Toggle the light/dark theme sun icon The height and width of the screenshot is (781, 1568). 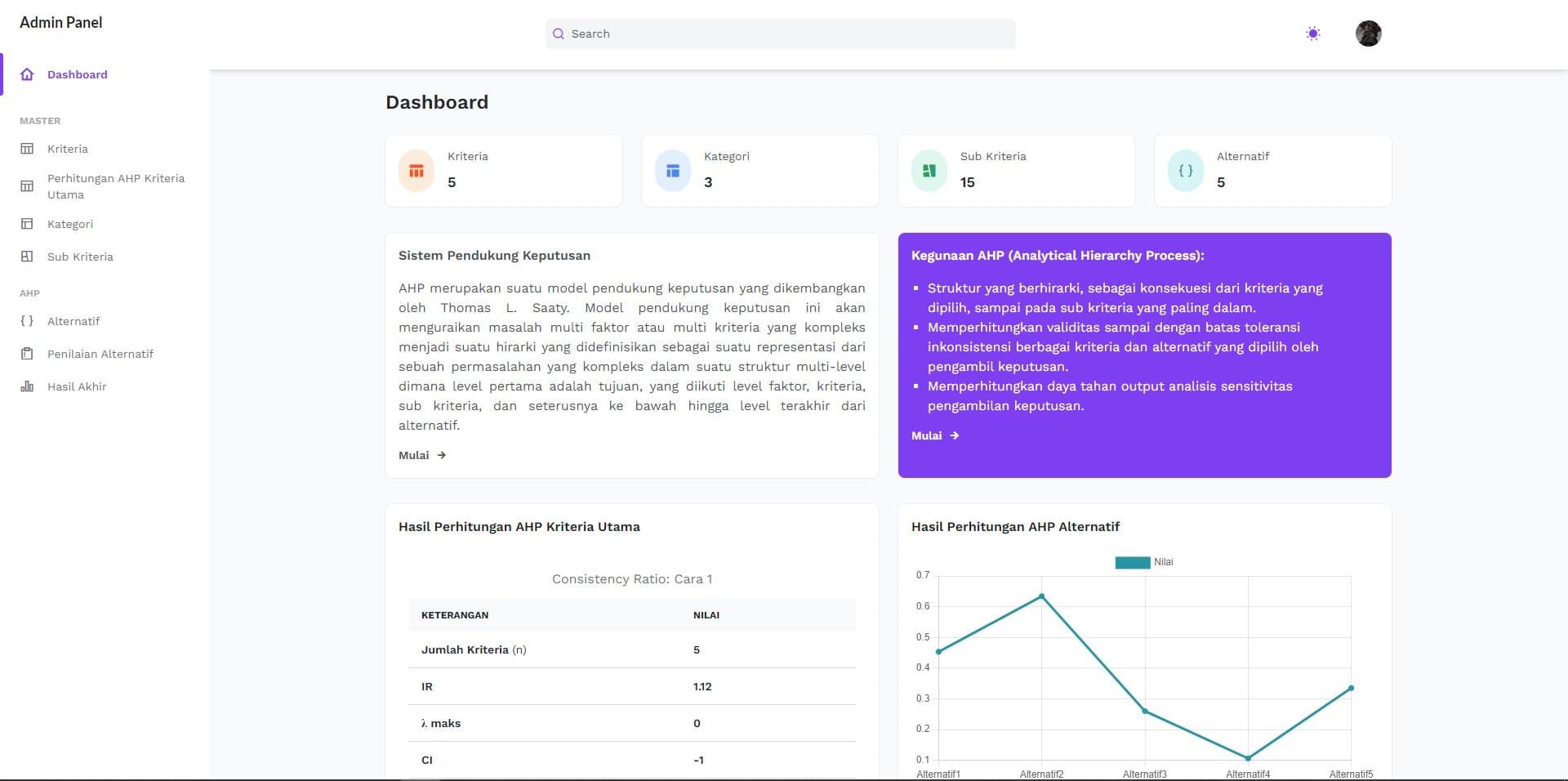[x=1314, y=33]
